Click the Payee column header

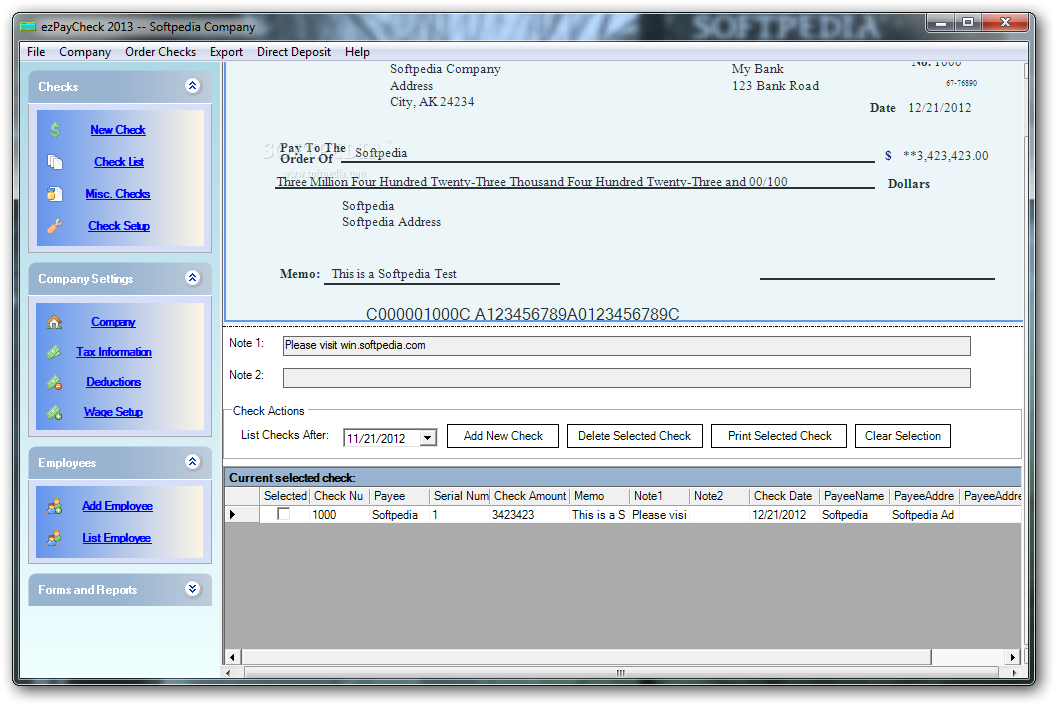(x=399, y=496)
